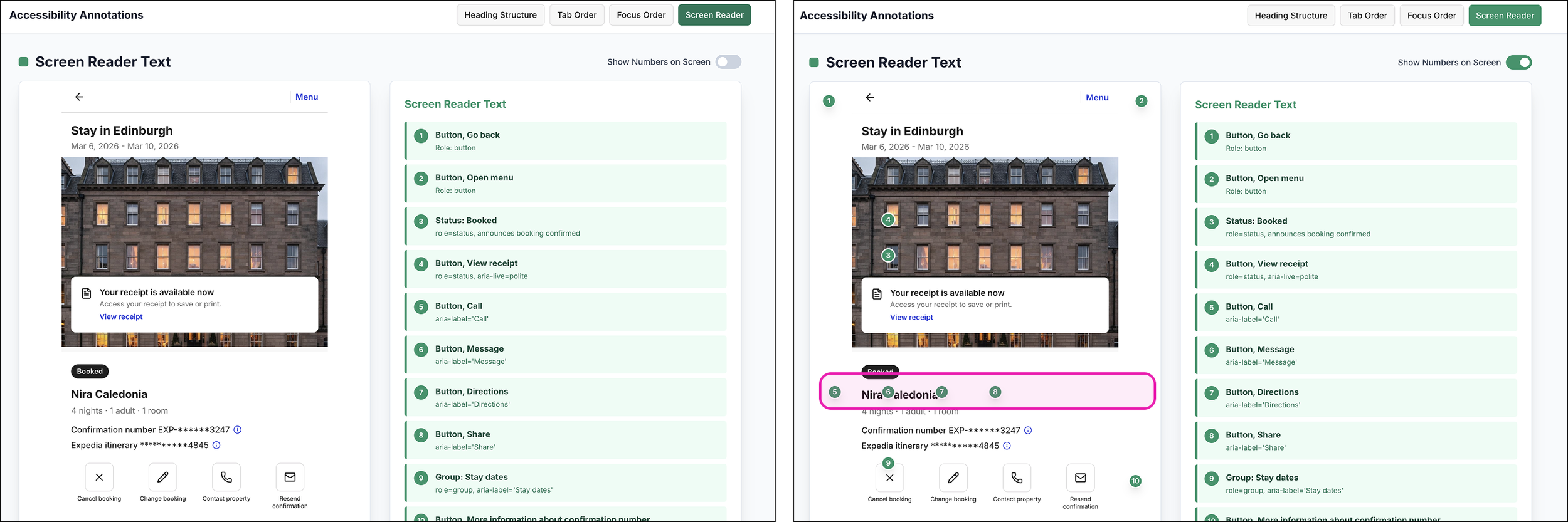Click Contact property phone icon in left panel
1568x522 pixels.
point(226,477)
